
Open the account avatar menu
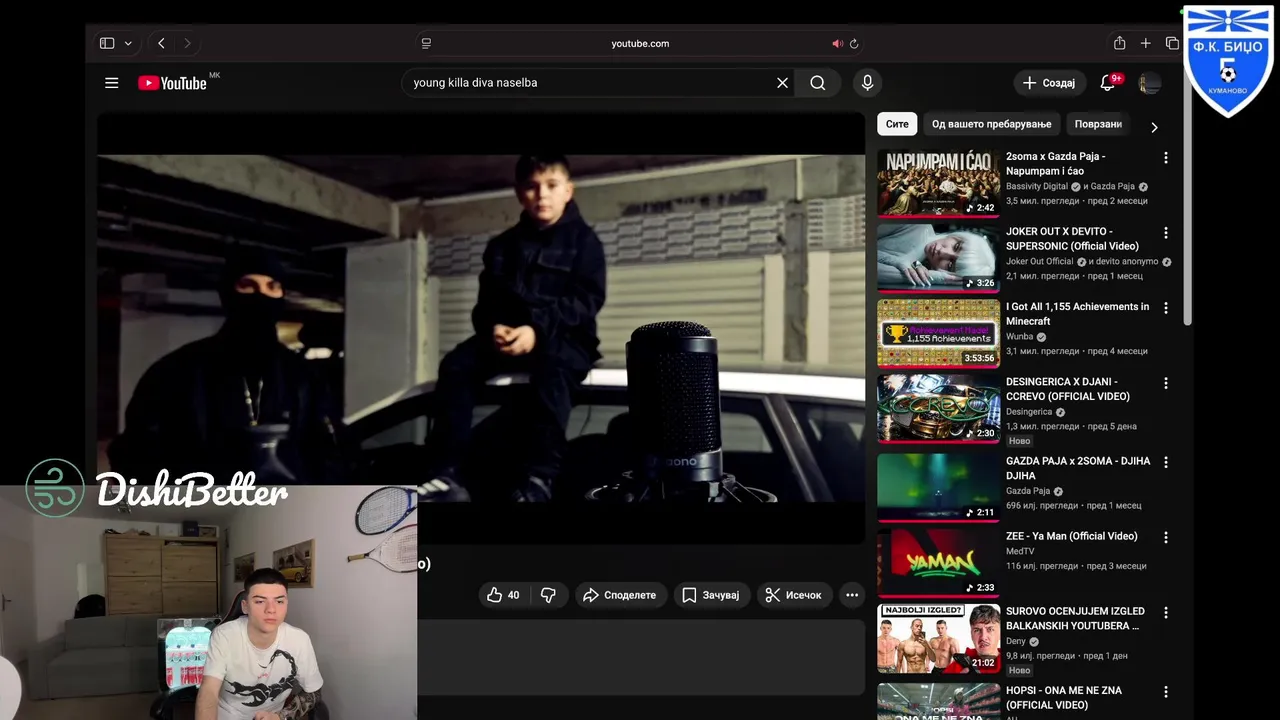[1149, 83]
